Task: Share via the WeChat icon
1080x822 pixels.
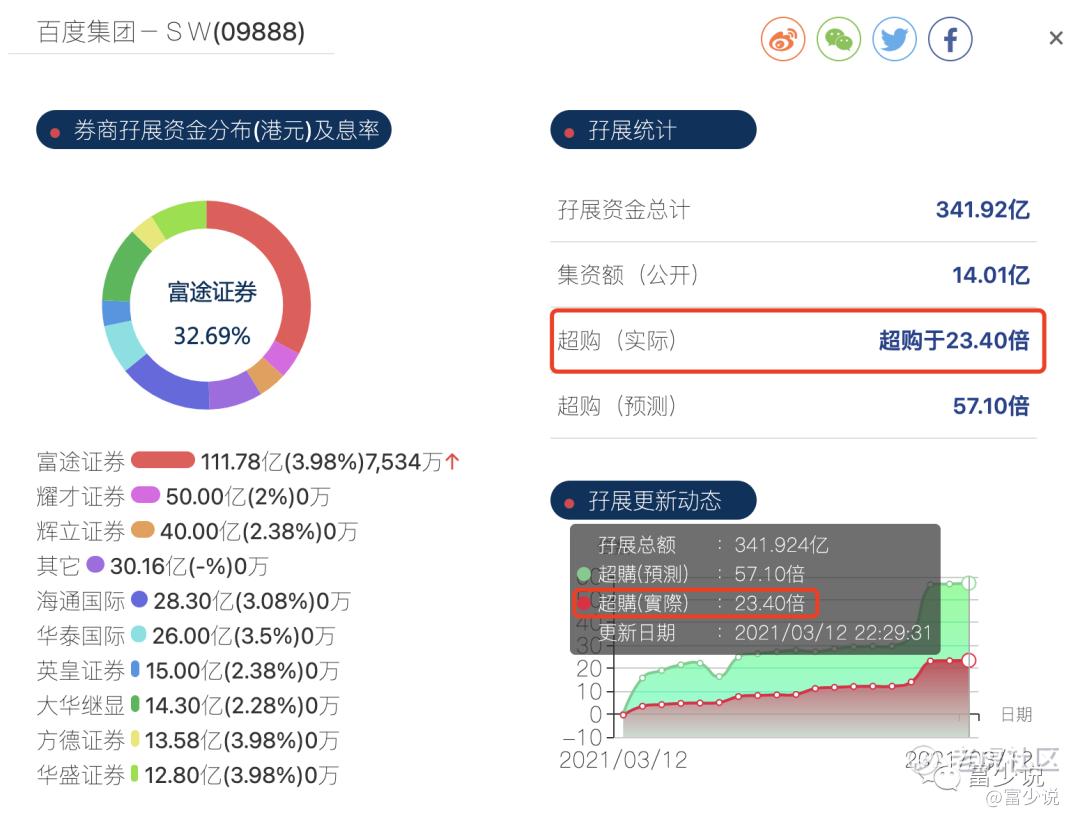Action: (839, 39)
